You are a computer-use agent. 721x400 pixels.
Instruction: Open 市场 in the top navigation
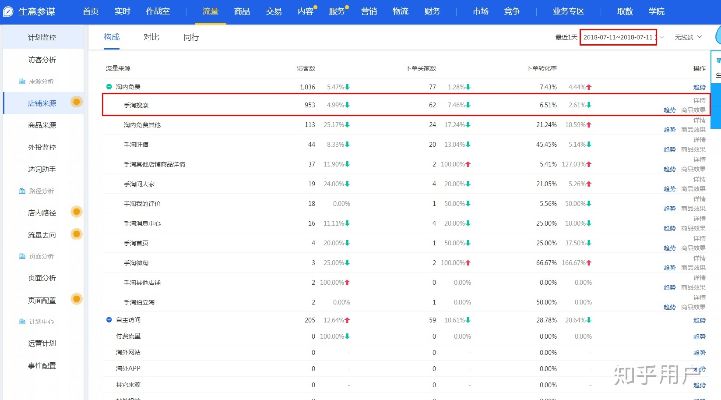coord(481,11)
